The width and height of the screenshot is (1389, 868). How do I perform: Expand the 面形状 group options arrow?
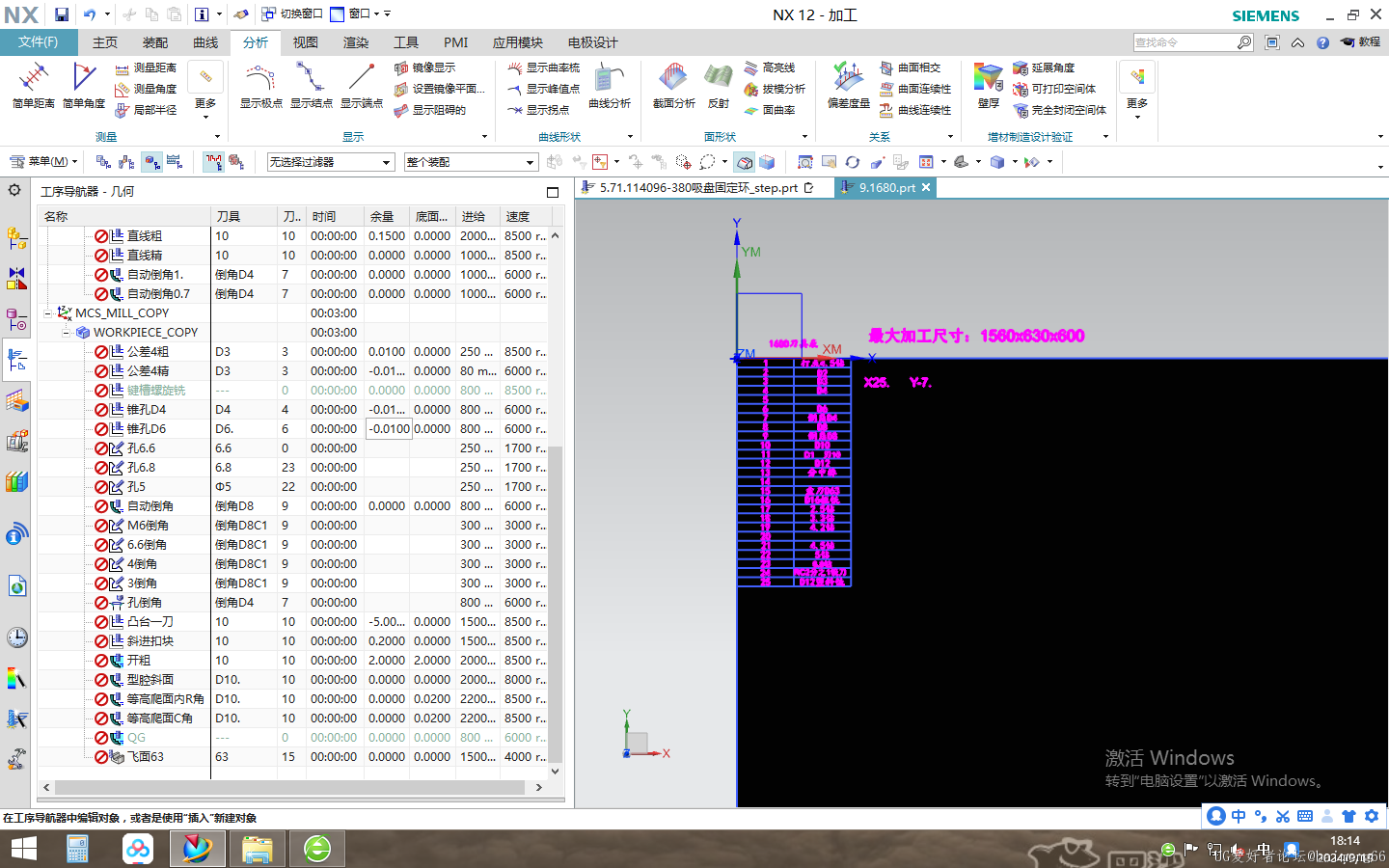(805, 137)
